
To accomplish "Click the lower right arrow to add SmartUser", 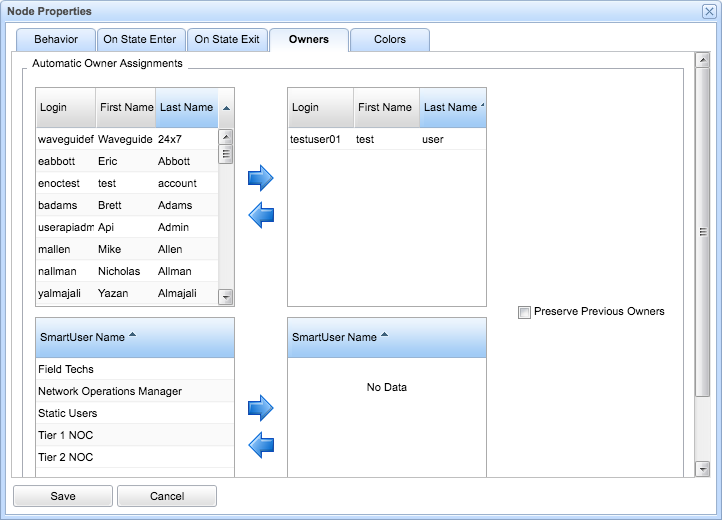I will [260, 407].
